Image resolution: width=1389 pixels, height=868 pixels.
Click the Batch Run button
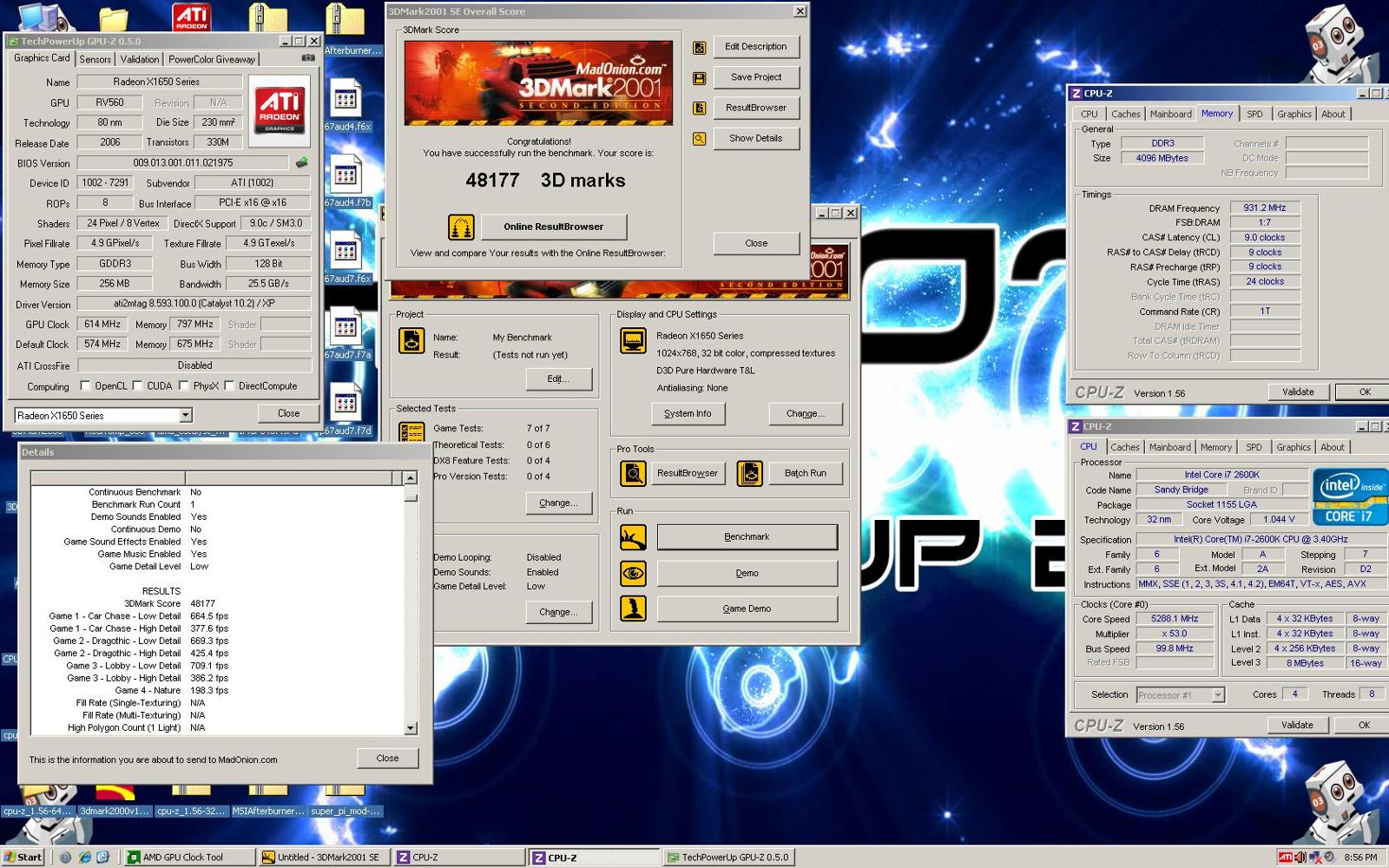[x=805, y=474]
